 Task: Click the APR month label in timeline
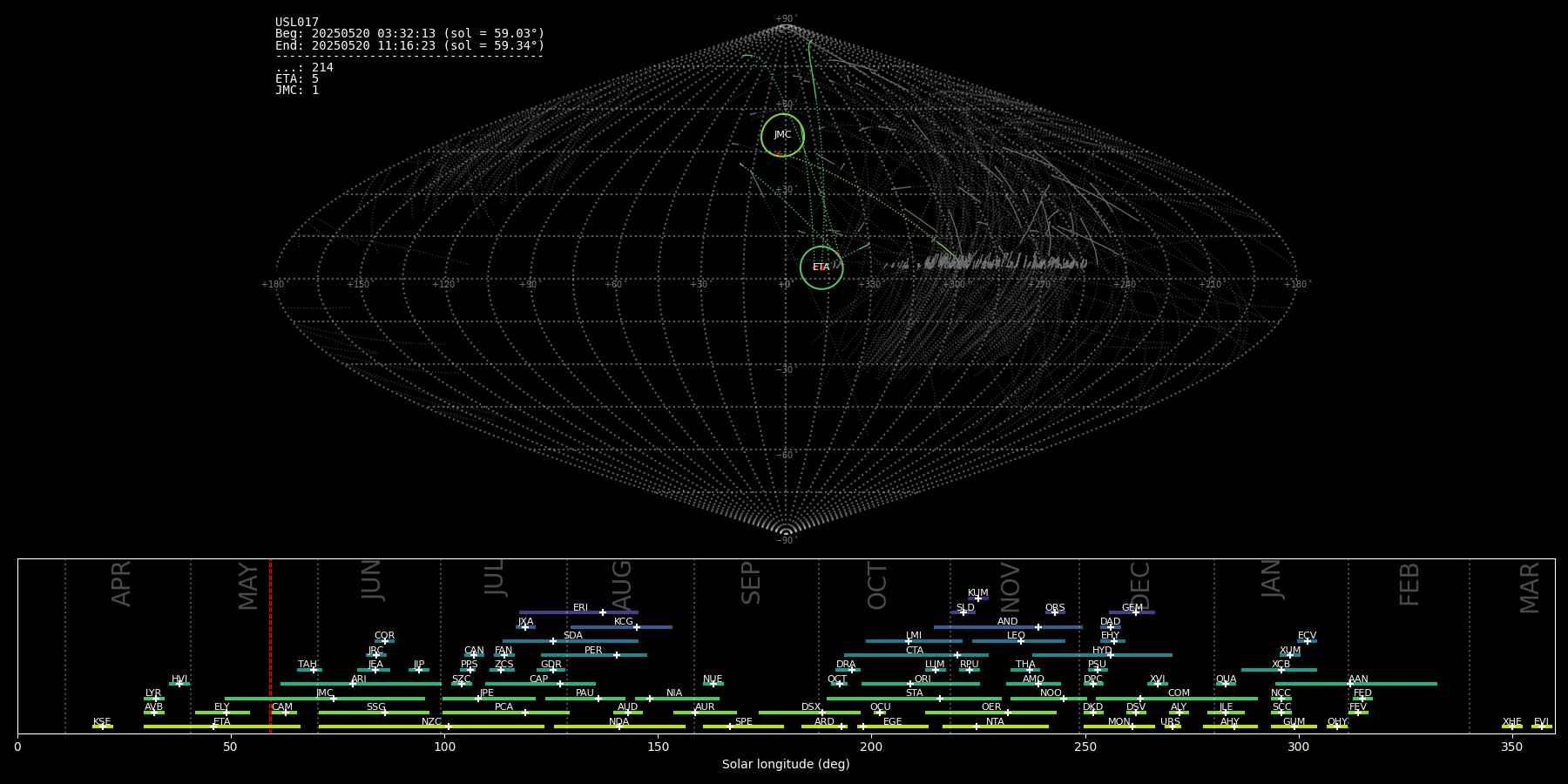point(121,584)
